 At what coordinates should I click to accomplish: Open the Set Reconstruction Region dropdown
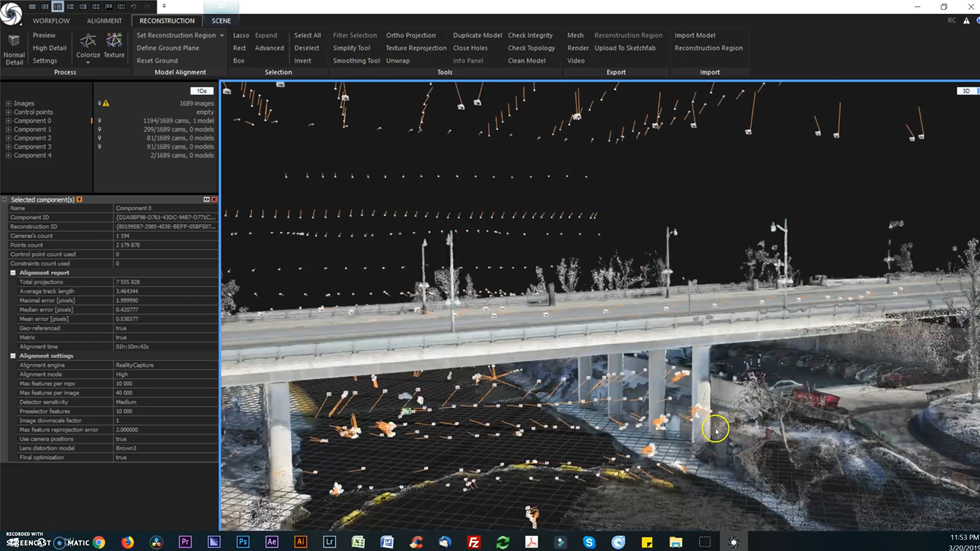point(221,36)
